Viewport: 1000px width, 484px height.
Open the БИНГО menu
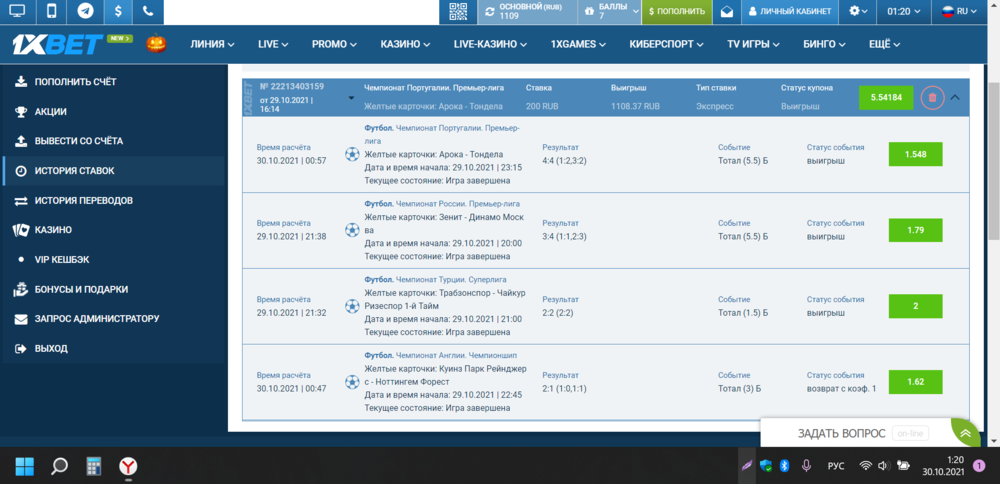[824, 45]
